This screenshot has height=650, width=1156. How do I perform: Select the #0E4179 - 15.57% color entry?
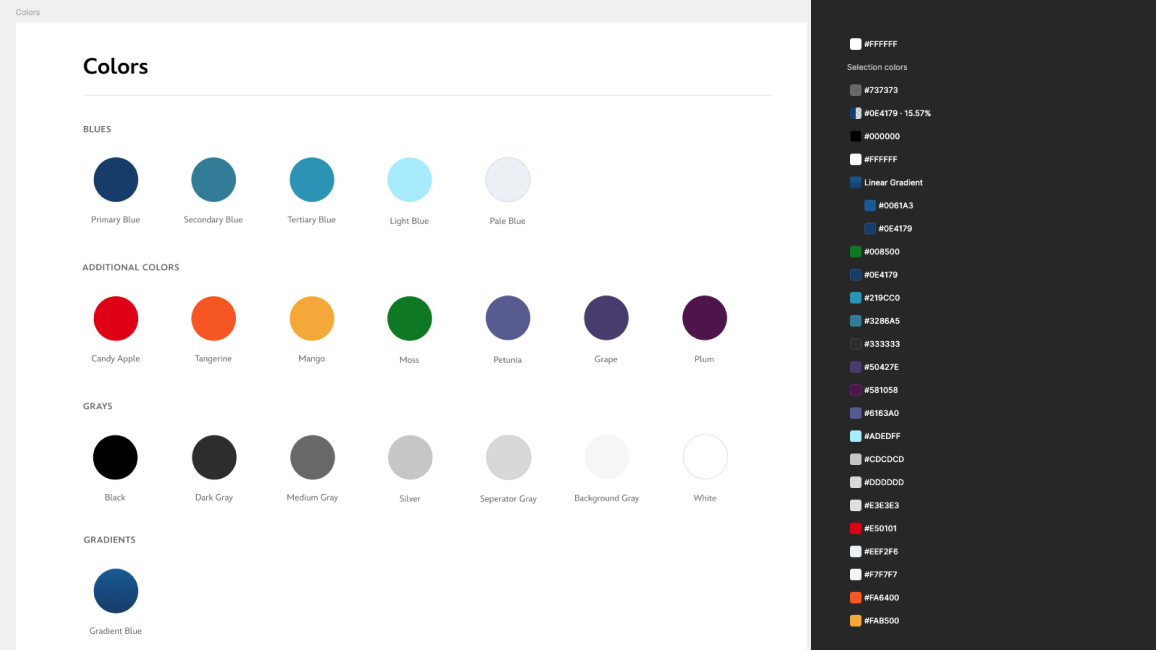point(896,114)
